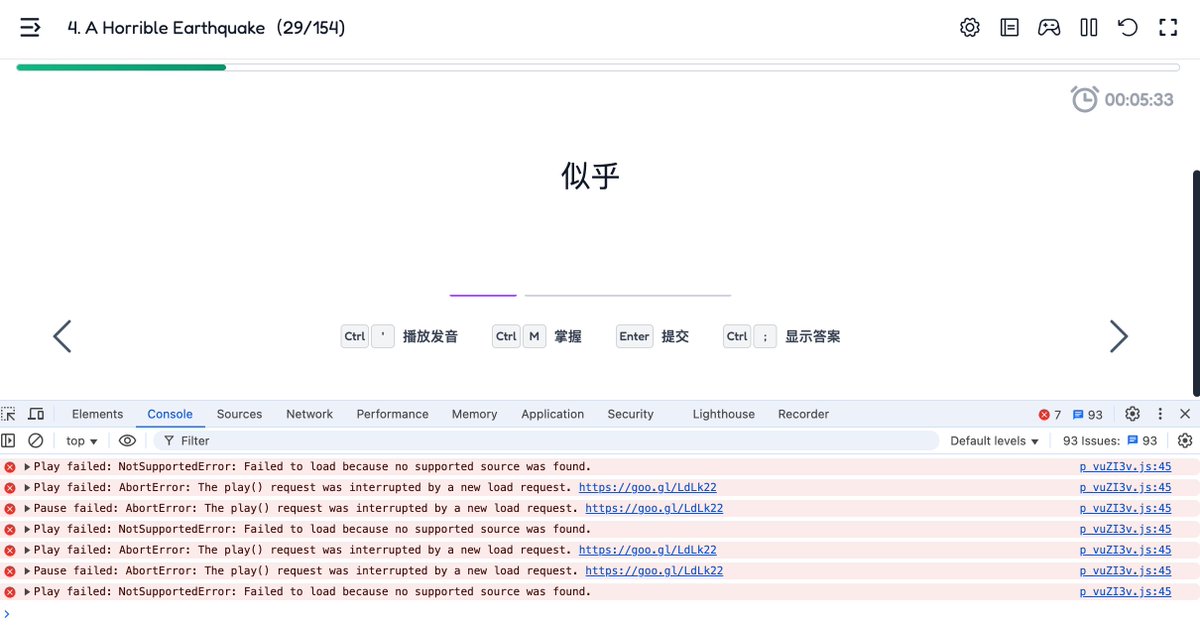
Task: Open the settings gear in top bar
Action: pos(969,28)
